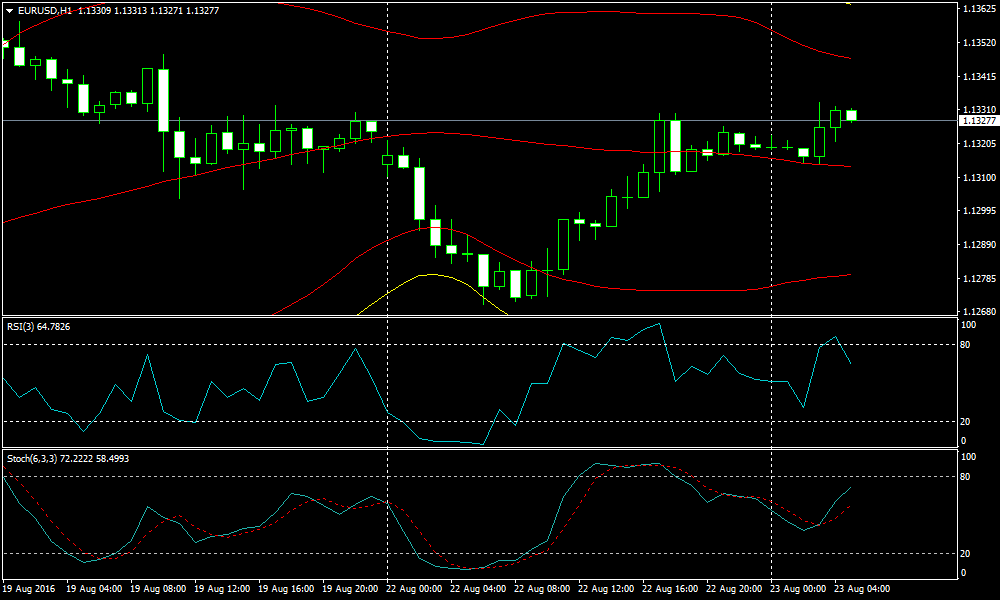Click the rightmost white candle on the chart

click(852, 115)
